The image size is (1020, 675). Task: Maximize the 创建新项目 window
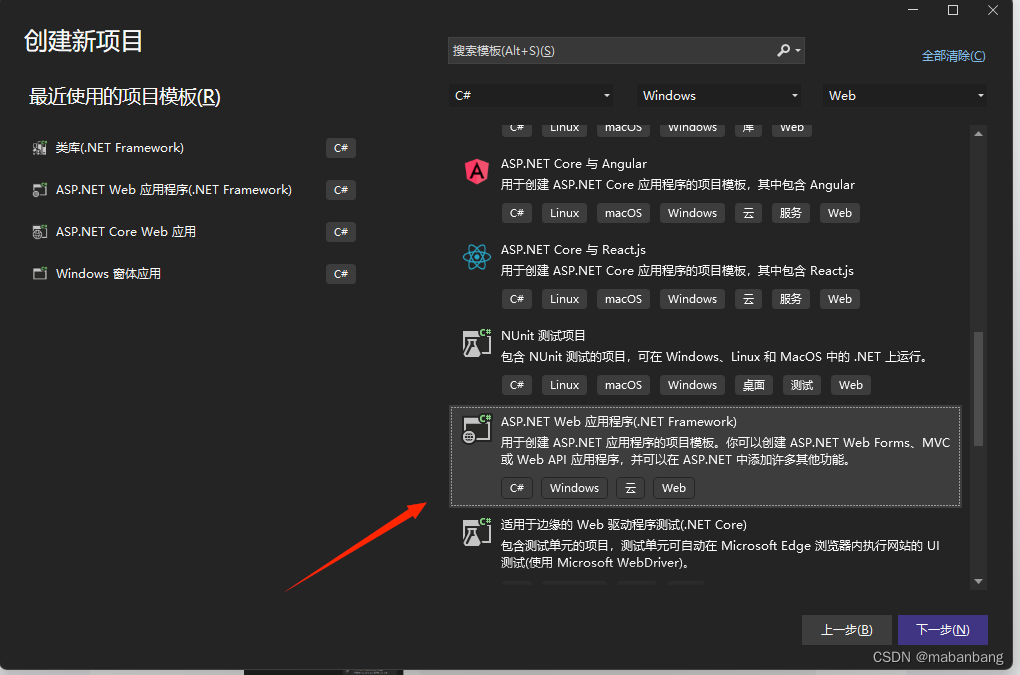(x=952, y=10)
